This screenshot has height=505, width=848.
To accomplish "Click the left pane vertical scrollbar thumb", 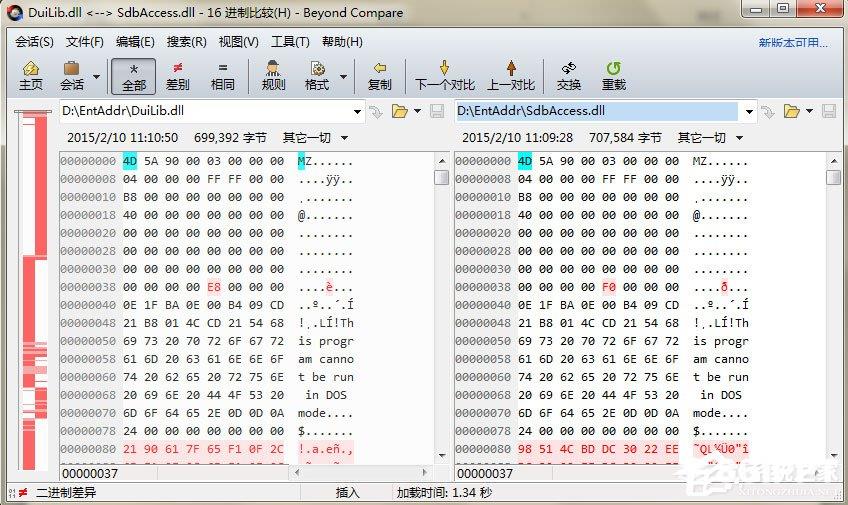I will [x=441, y=177].
